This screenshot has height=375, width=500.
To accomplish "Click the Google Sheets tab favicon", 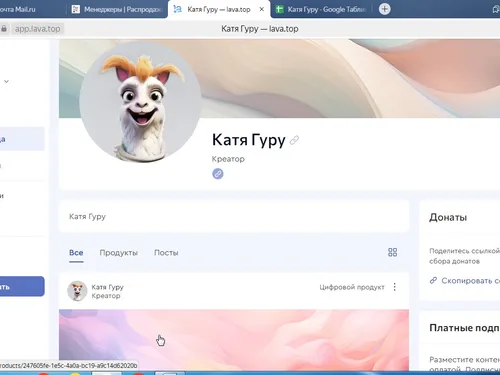I will (279, 9).
